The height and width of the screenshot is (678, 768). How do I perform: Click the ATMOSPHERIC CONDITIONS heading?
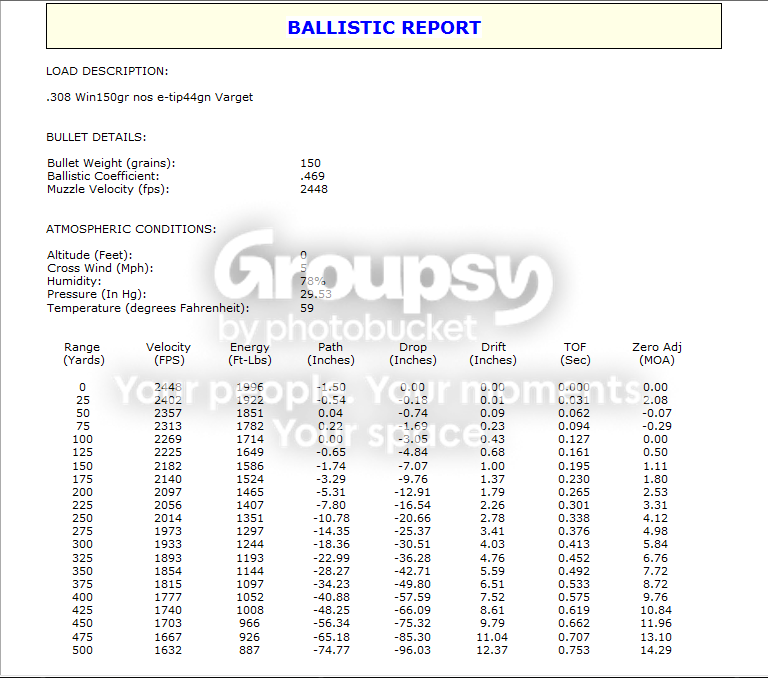[131, 229]
